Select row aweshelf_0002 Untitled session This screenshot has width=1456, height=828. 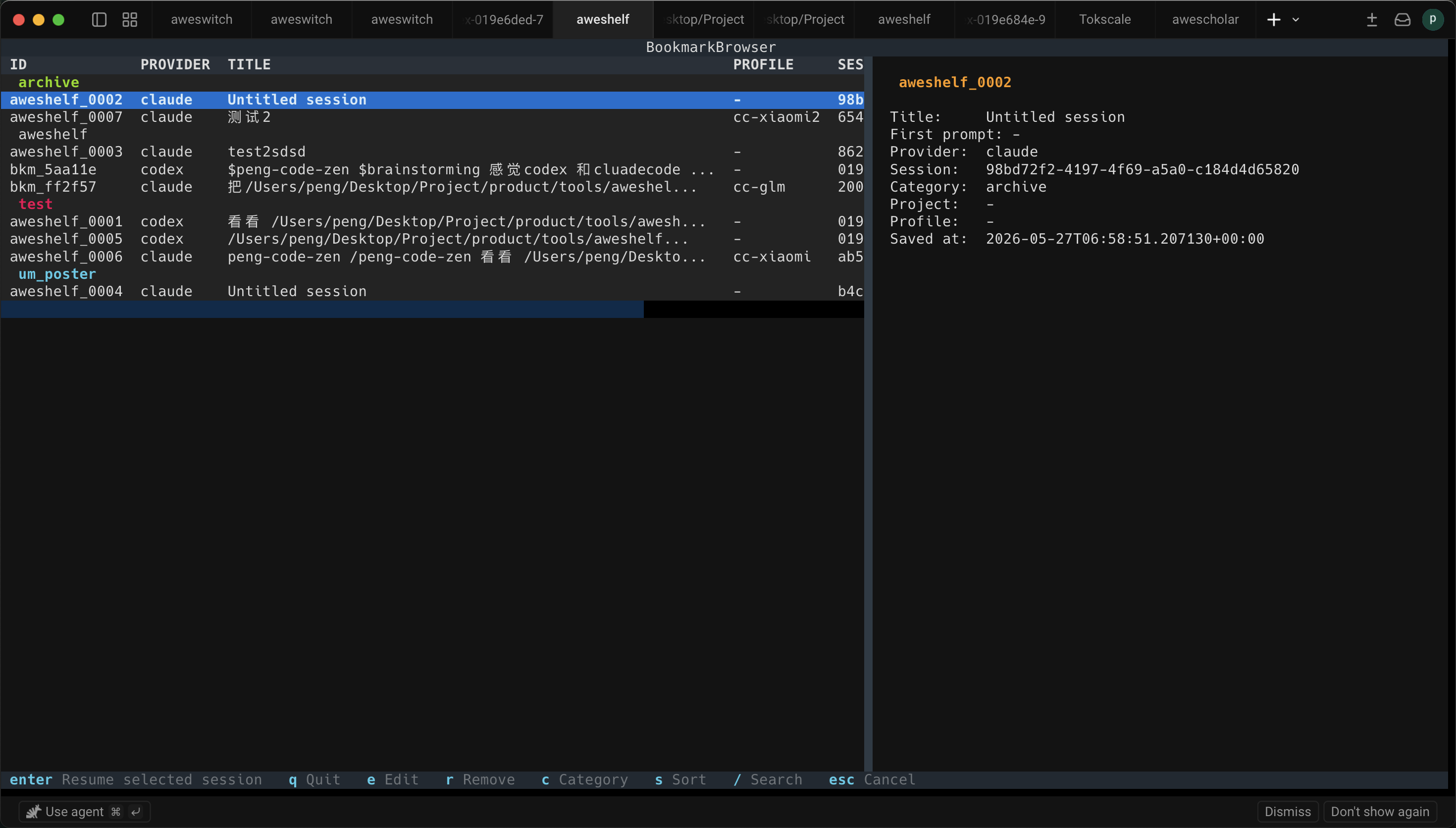432,100
